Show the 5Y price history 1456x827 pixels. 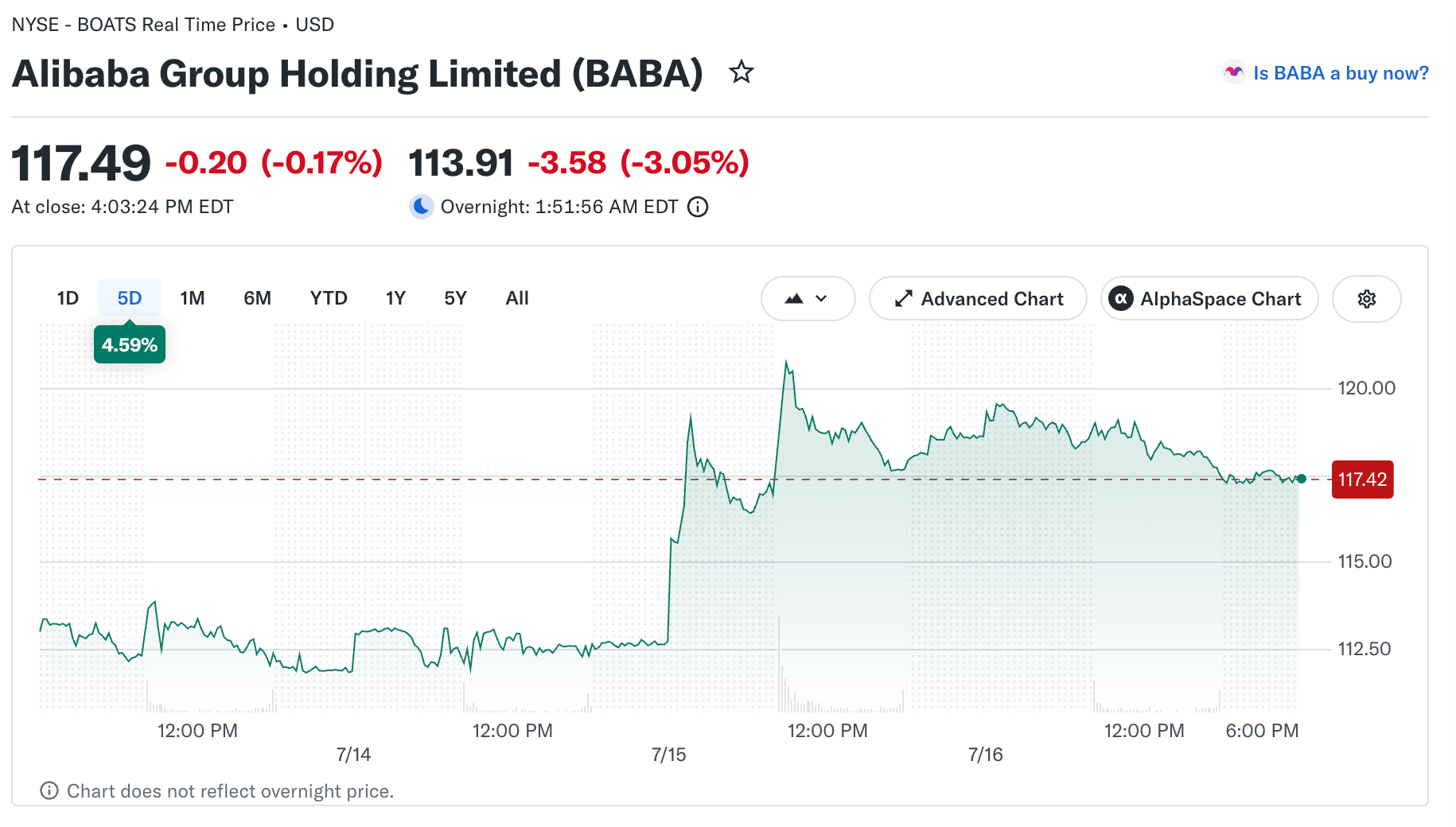pos(455,298)
